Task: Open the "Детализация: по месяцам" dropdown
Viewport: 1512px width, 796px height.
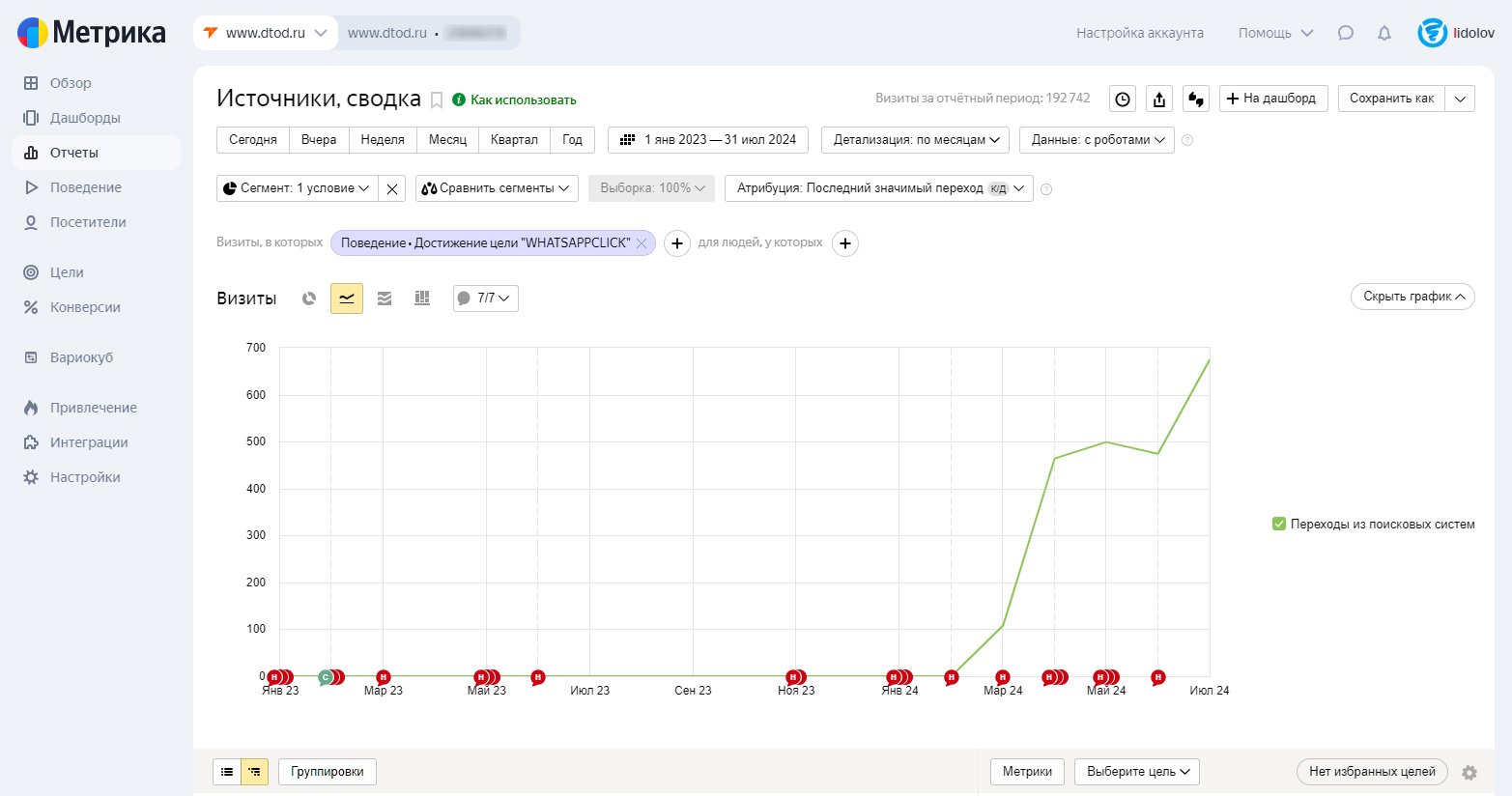Action: point(915,140)
